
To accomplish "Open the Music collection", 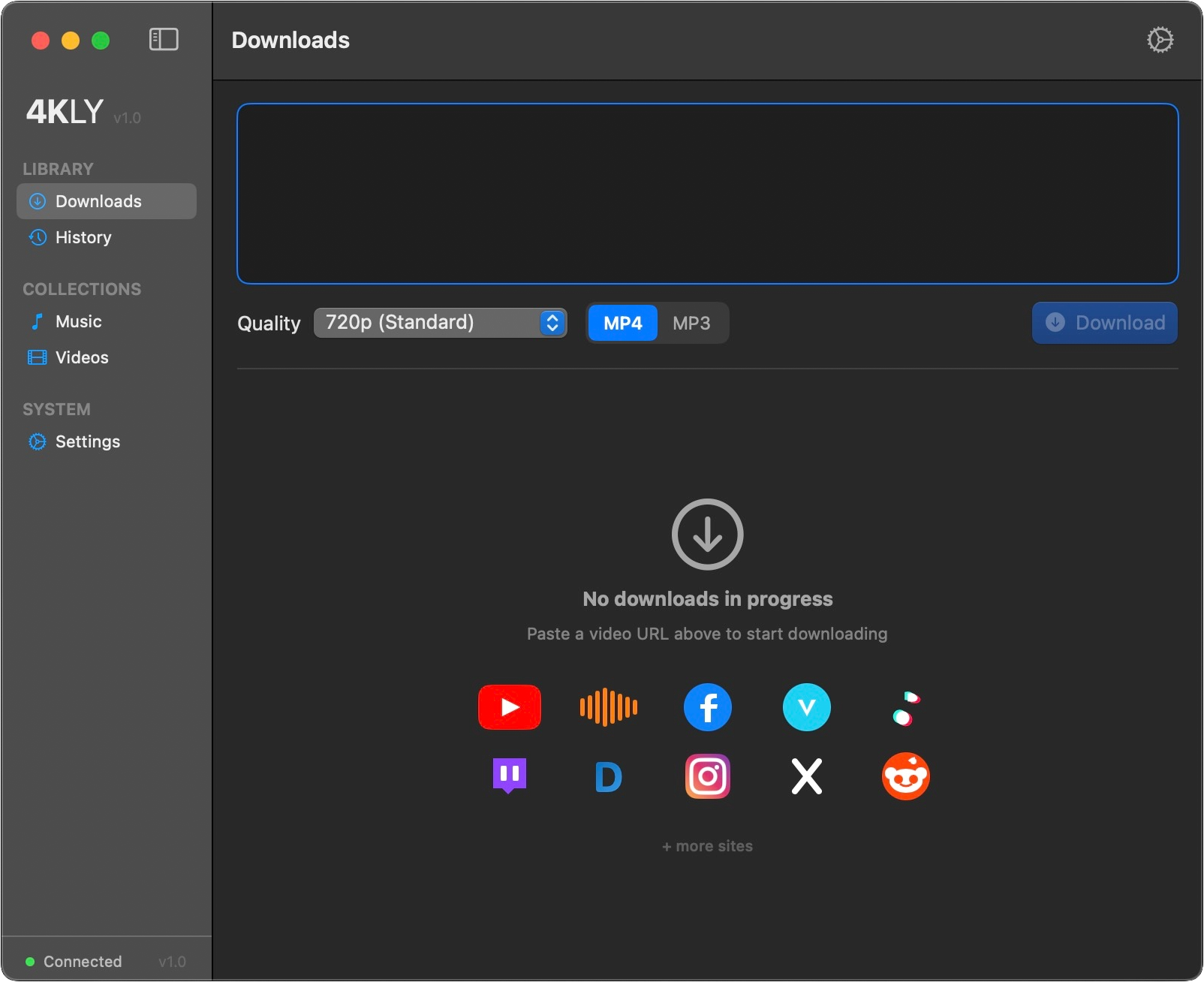I will [107, 321].
